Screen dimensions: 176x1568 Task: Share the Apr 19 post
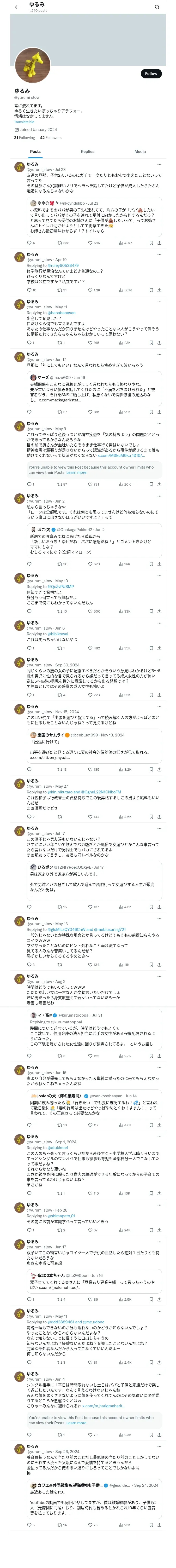pos(159,290)
